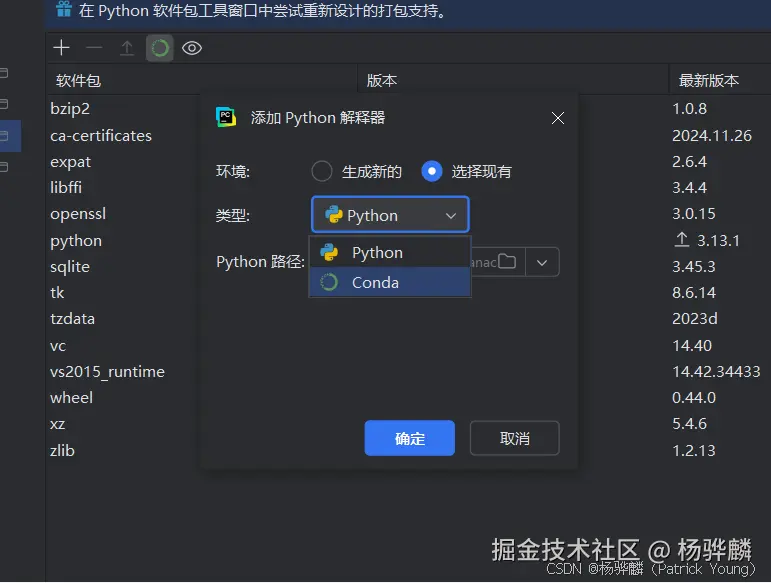
Task: Click the gift icon in banner
Action: point(63,9)
